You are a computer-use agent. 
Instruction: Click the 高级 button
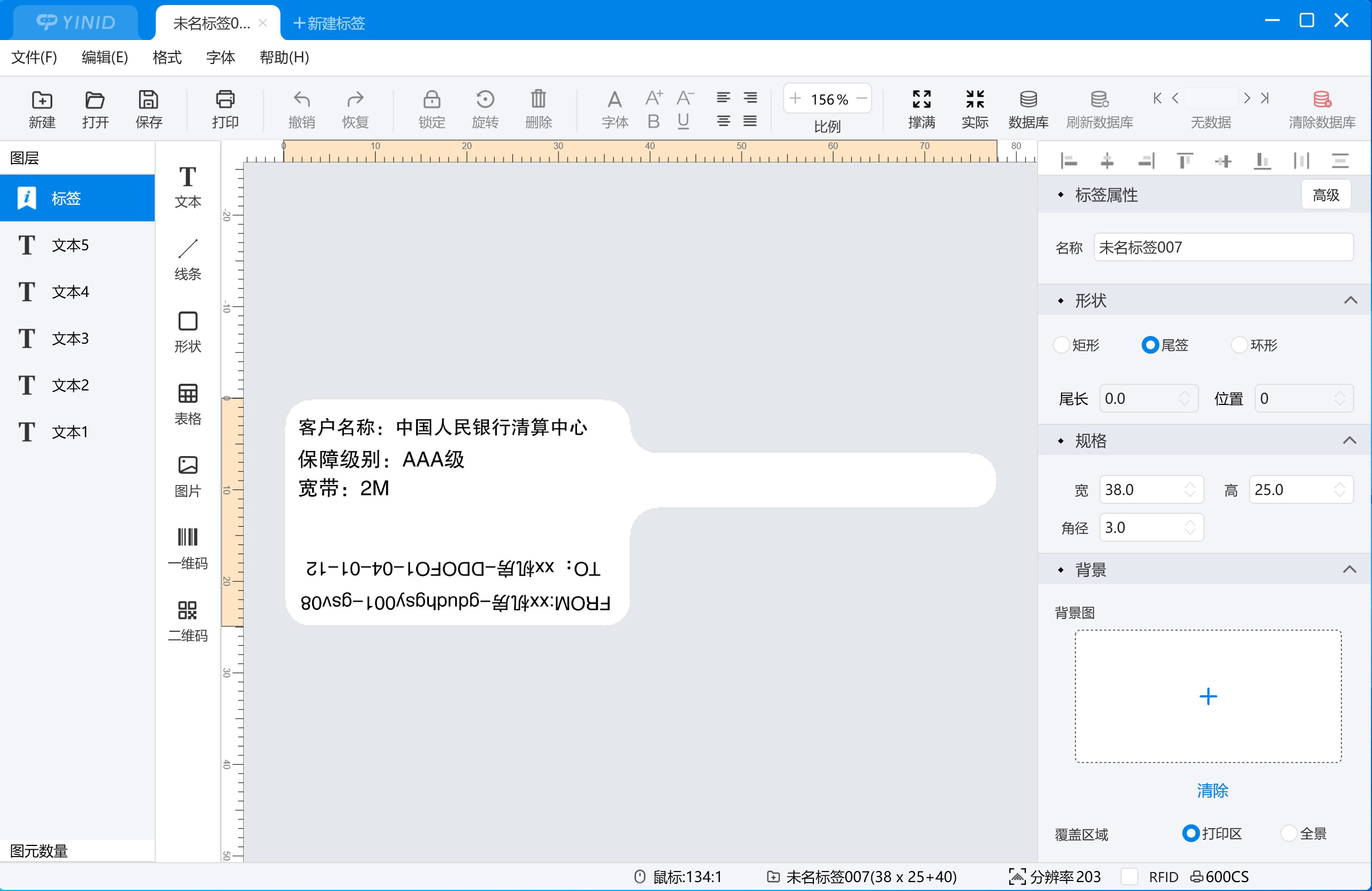1326,195
